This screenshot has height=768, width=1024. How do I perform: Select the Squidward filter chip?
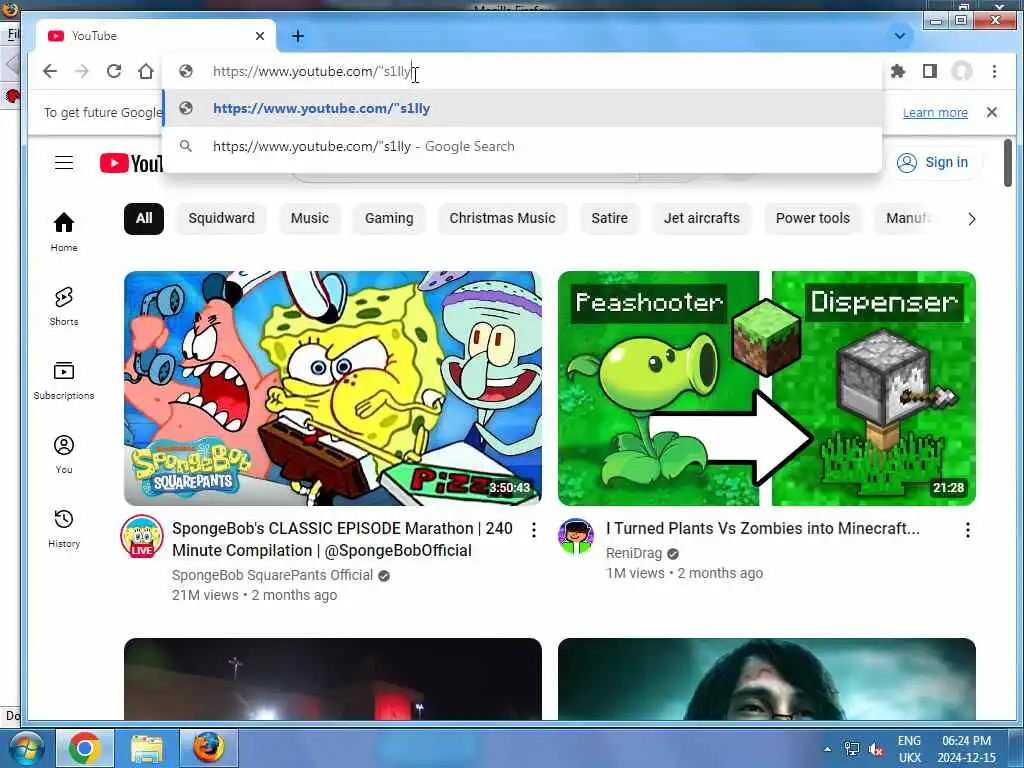(221, 218)
